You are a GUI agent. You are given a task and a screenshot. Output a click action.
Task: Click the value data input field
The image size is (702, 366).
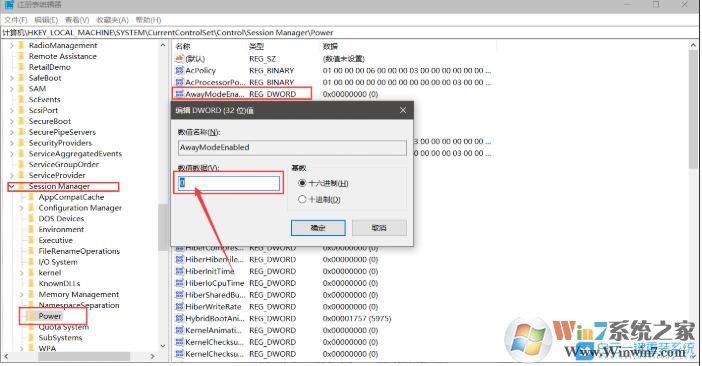coord(229,183)
